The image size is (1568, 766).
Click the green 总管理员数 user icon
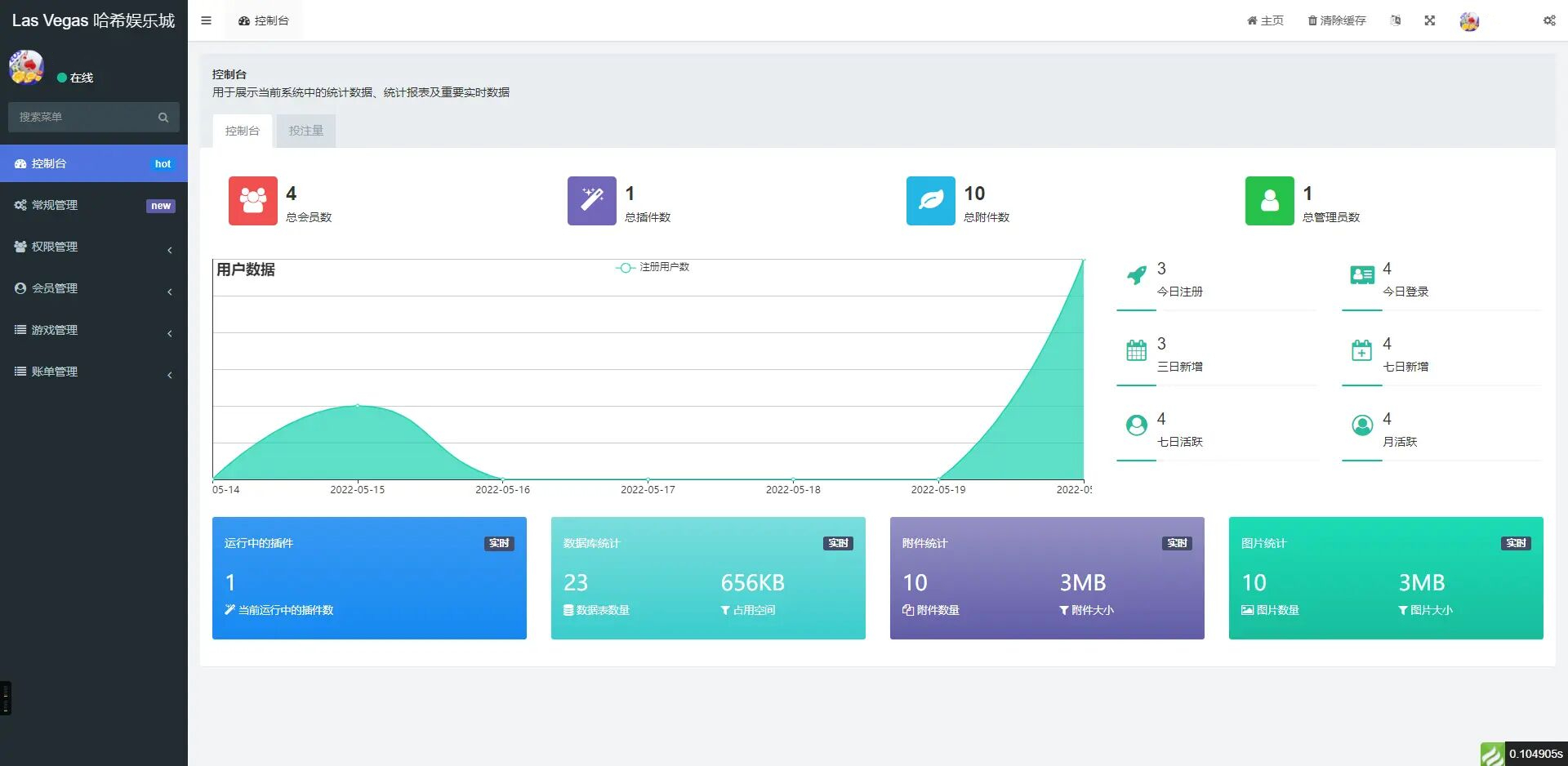tap(1270, 201)
